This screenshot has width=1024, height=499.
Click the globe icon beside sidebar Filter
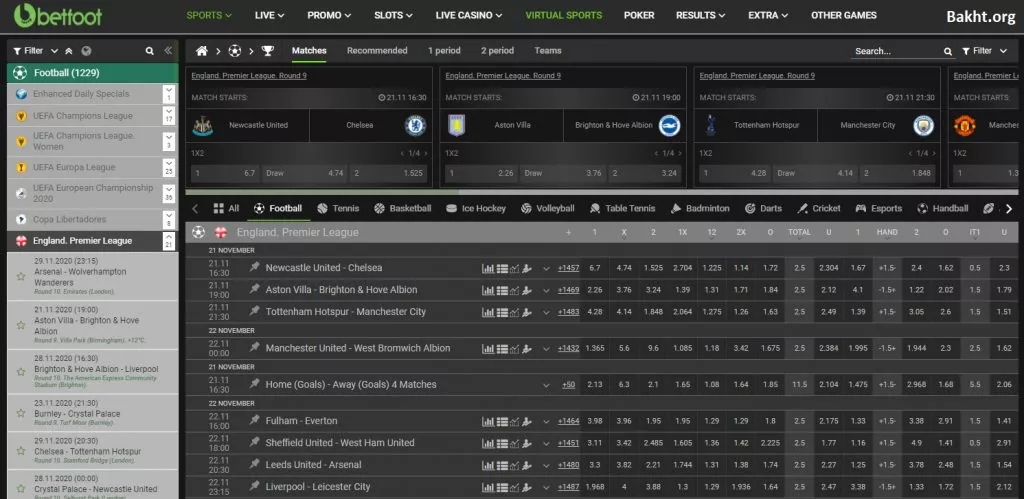[x=85, y=51]
